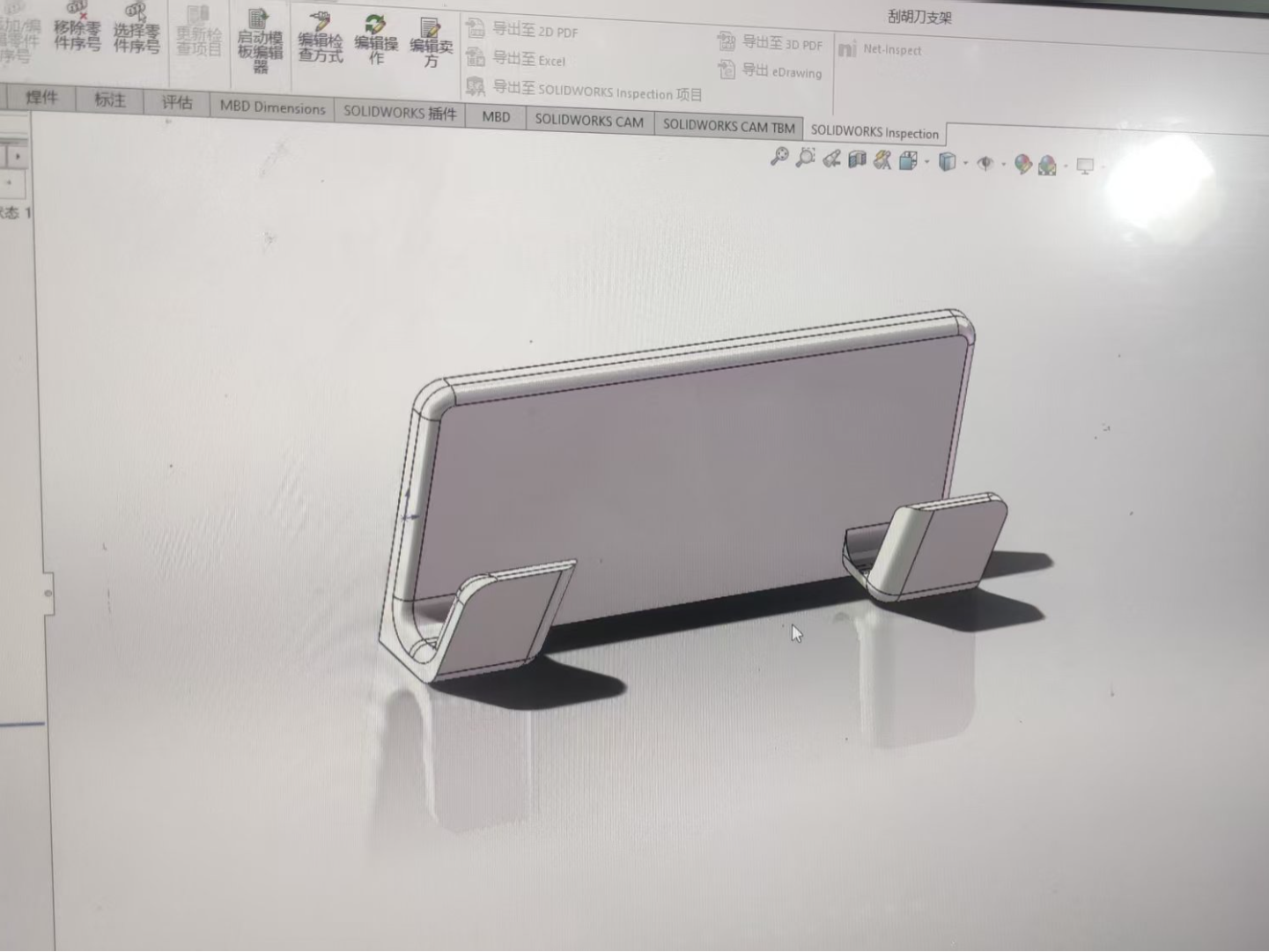1269x952 pixels.
Task: Toggle the Section View tool
Action: coord(857,159)
